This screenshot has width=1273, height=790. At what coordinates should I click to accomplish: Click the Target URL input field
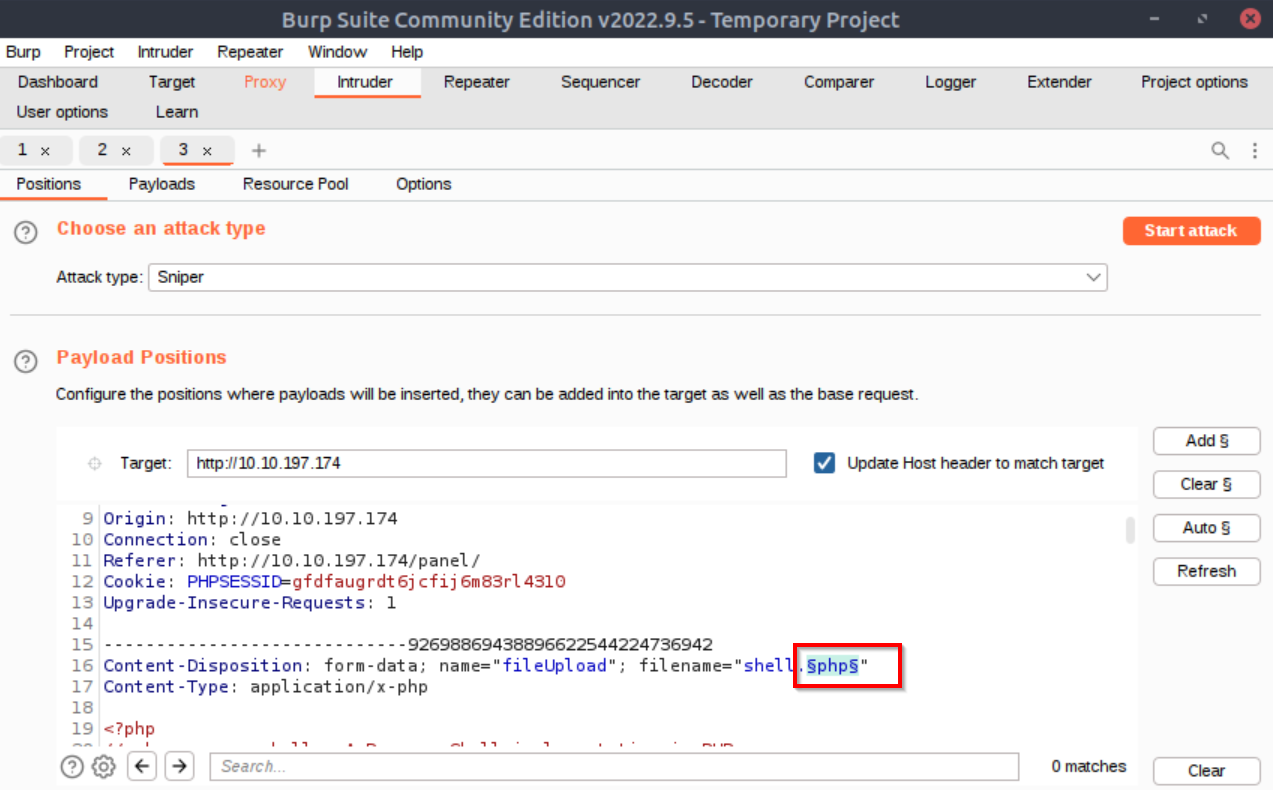tap(486, 464)
